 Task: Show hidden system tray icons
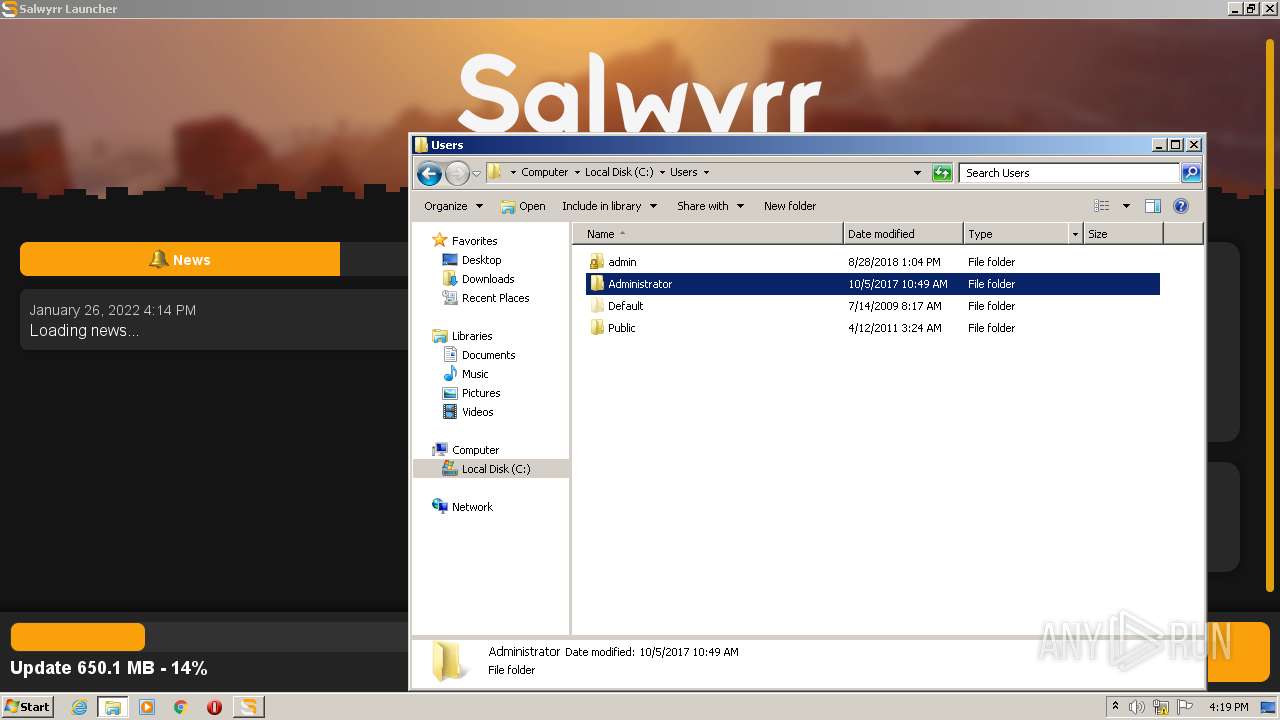pyautogui.click(x=1115, y=707)
